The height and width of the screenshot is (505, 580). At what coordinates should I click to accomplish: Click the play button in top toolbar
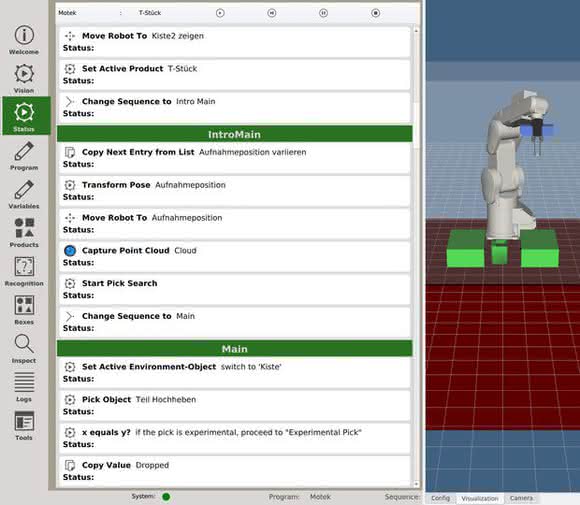220,13
